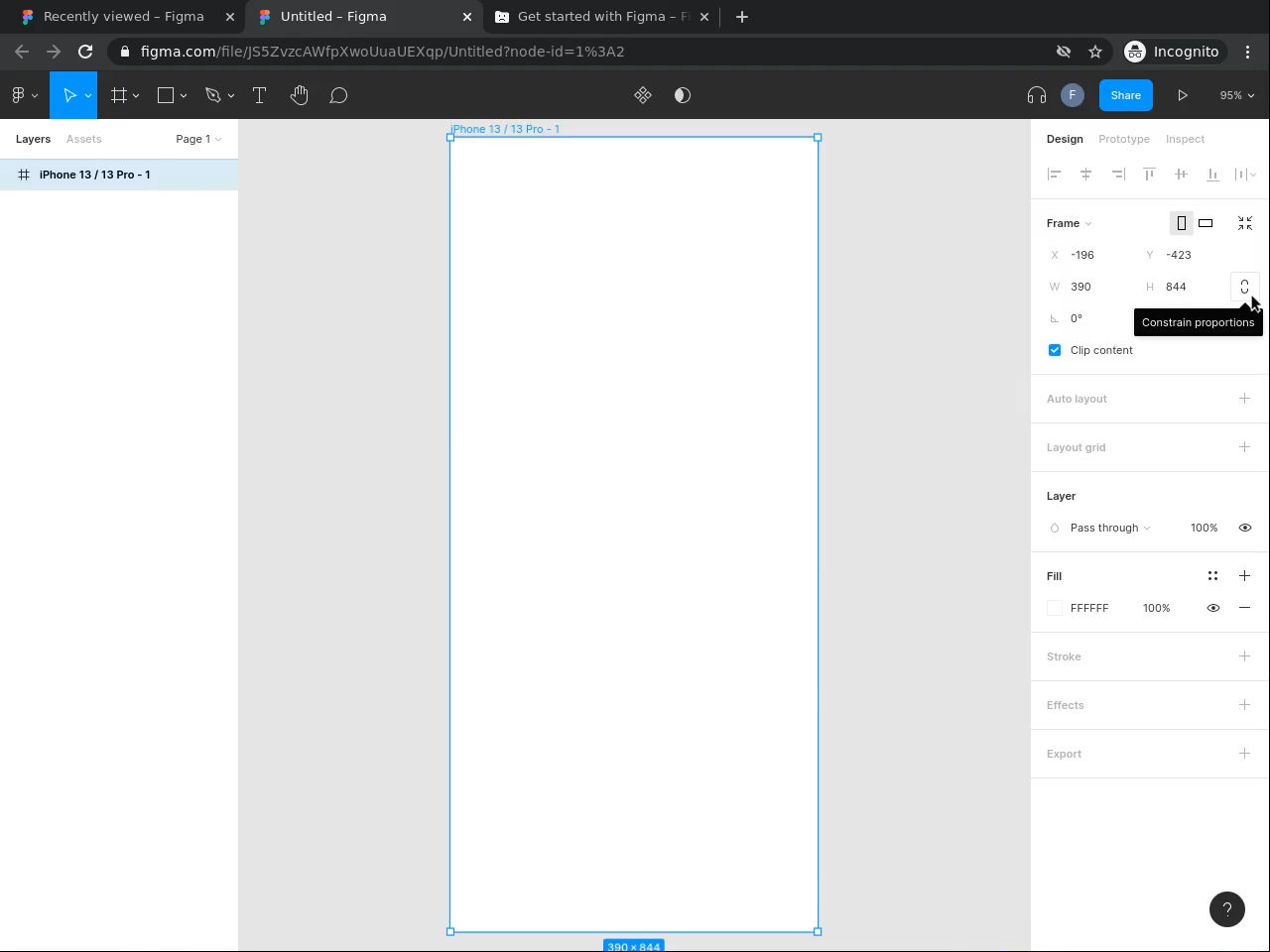Open Shape tools dropdown arrow

click(184, 96)
